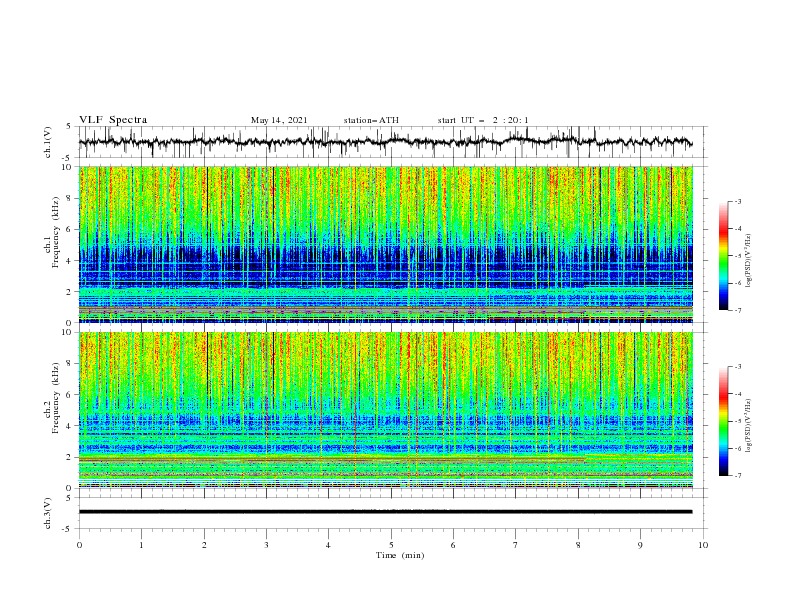The width and height of the screenshot is (792, 612).
Task: Click the ch.2 "Frequency (kHz)" axis label
Action: click(x=57, y=397)
